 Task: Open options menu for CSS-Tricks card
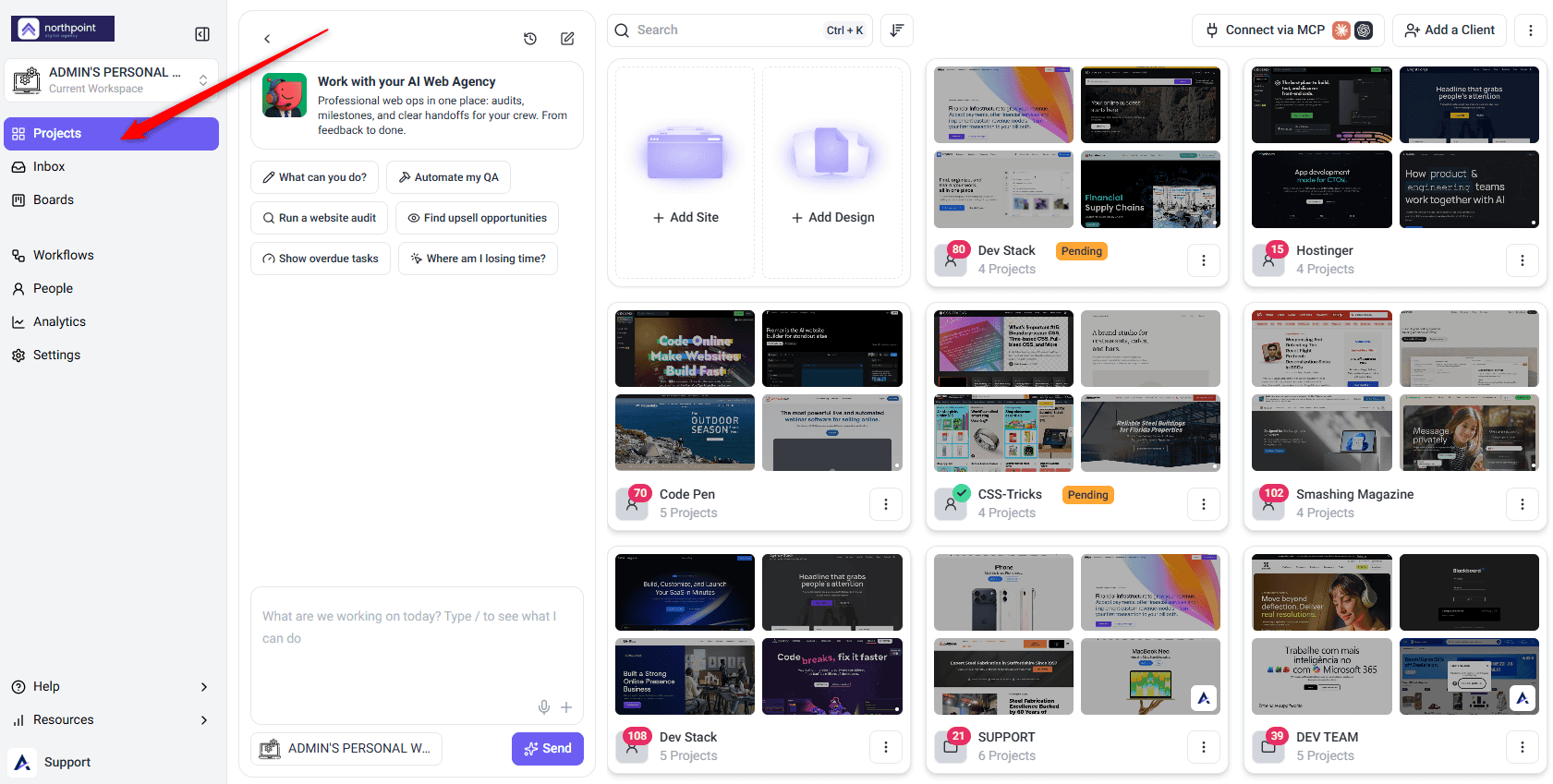[x=1204, y=504]
